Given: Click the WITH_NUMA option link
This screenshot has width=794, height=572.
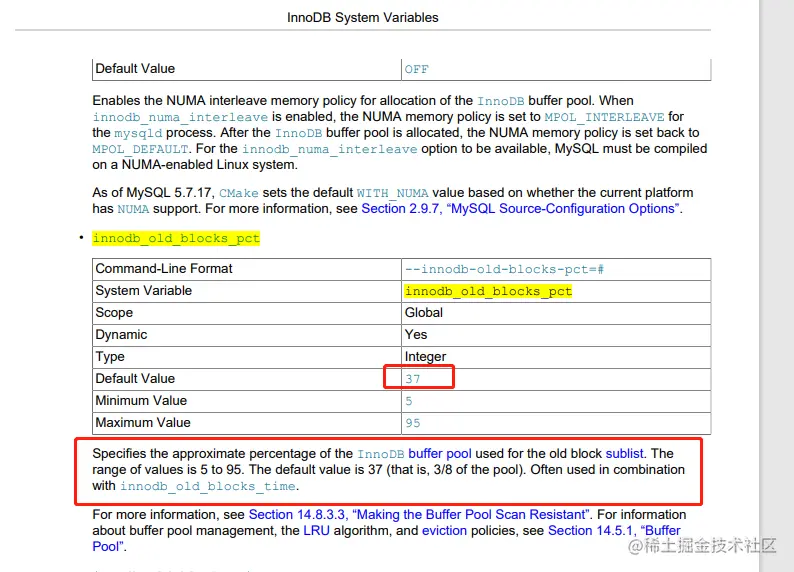Looking at the screenshot, I should click(x=392, y=193).
